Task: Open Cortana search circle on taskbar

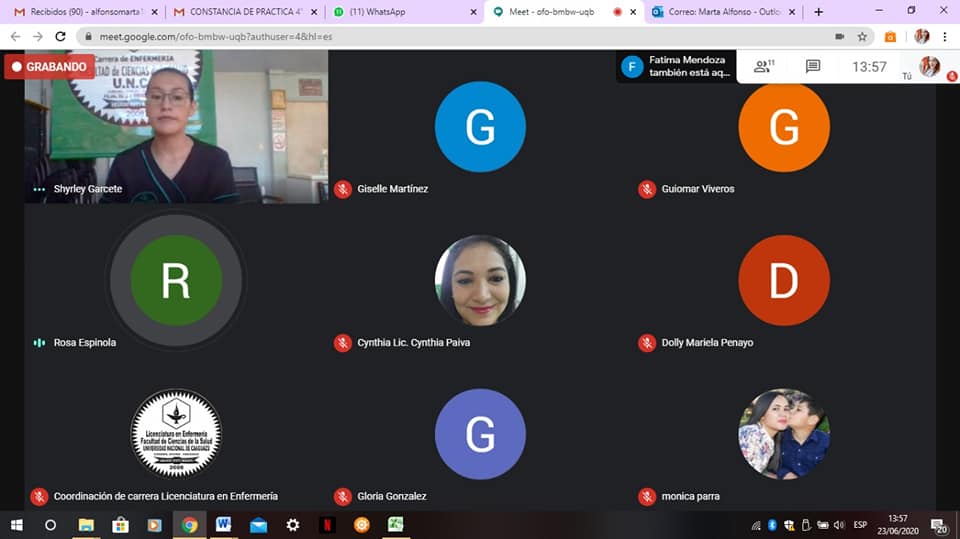Action: [51, 525]
